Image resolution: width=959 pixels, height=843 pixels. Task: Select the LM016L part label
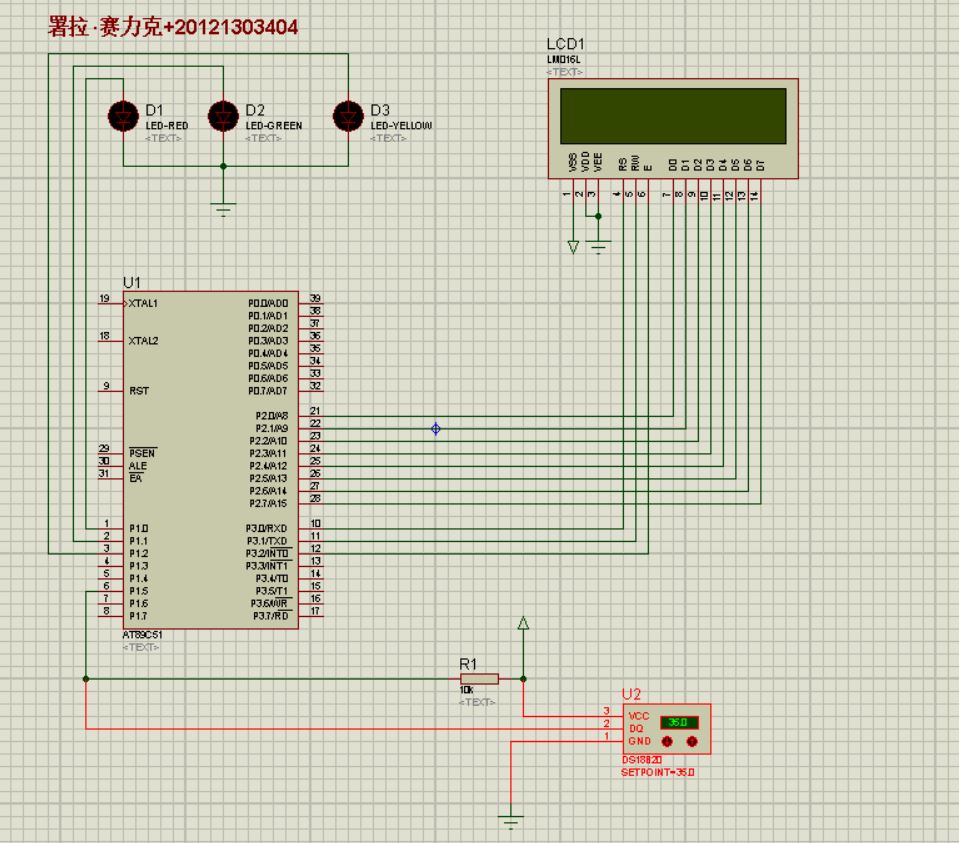tap(563, 59)
